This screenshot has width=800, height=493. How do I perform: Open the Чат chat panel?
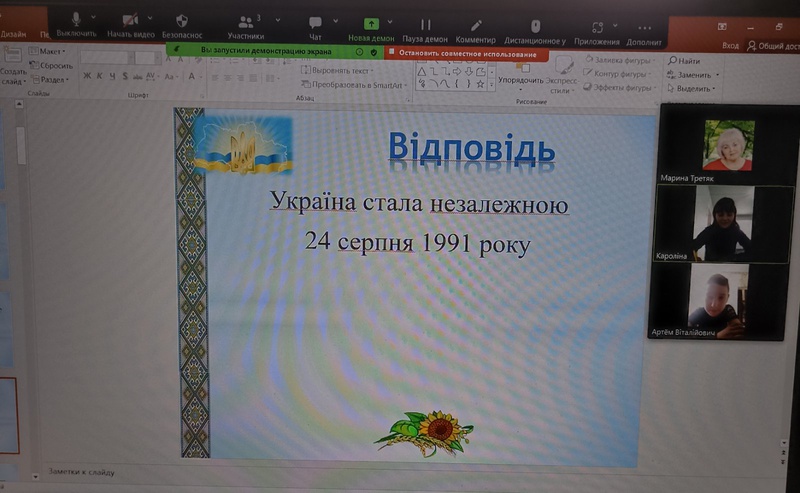coord(315,29)
